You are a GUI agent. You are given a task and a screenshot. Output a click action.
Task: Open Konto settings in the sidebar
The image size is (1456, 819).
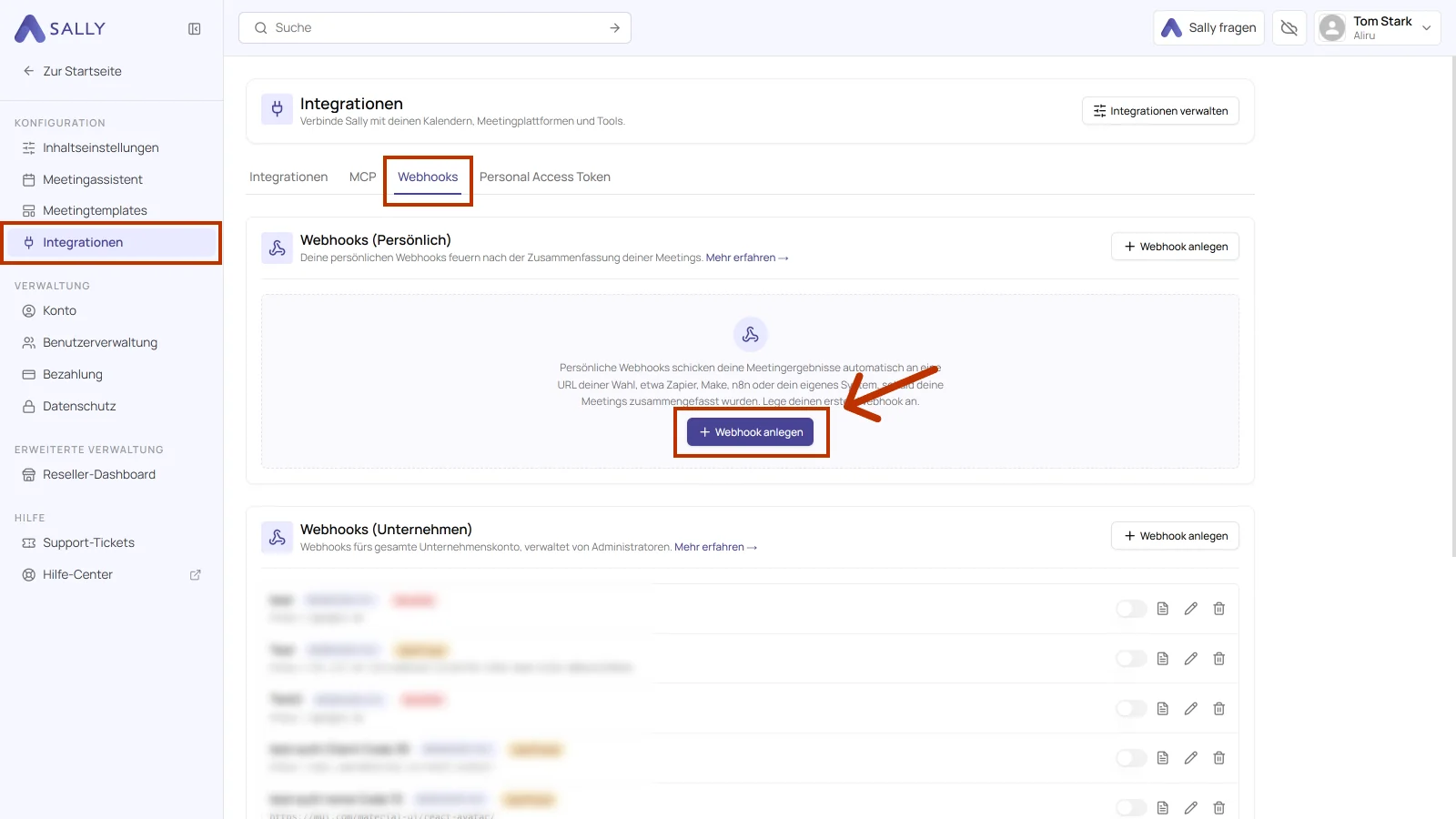111,311
